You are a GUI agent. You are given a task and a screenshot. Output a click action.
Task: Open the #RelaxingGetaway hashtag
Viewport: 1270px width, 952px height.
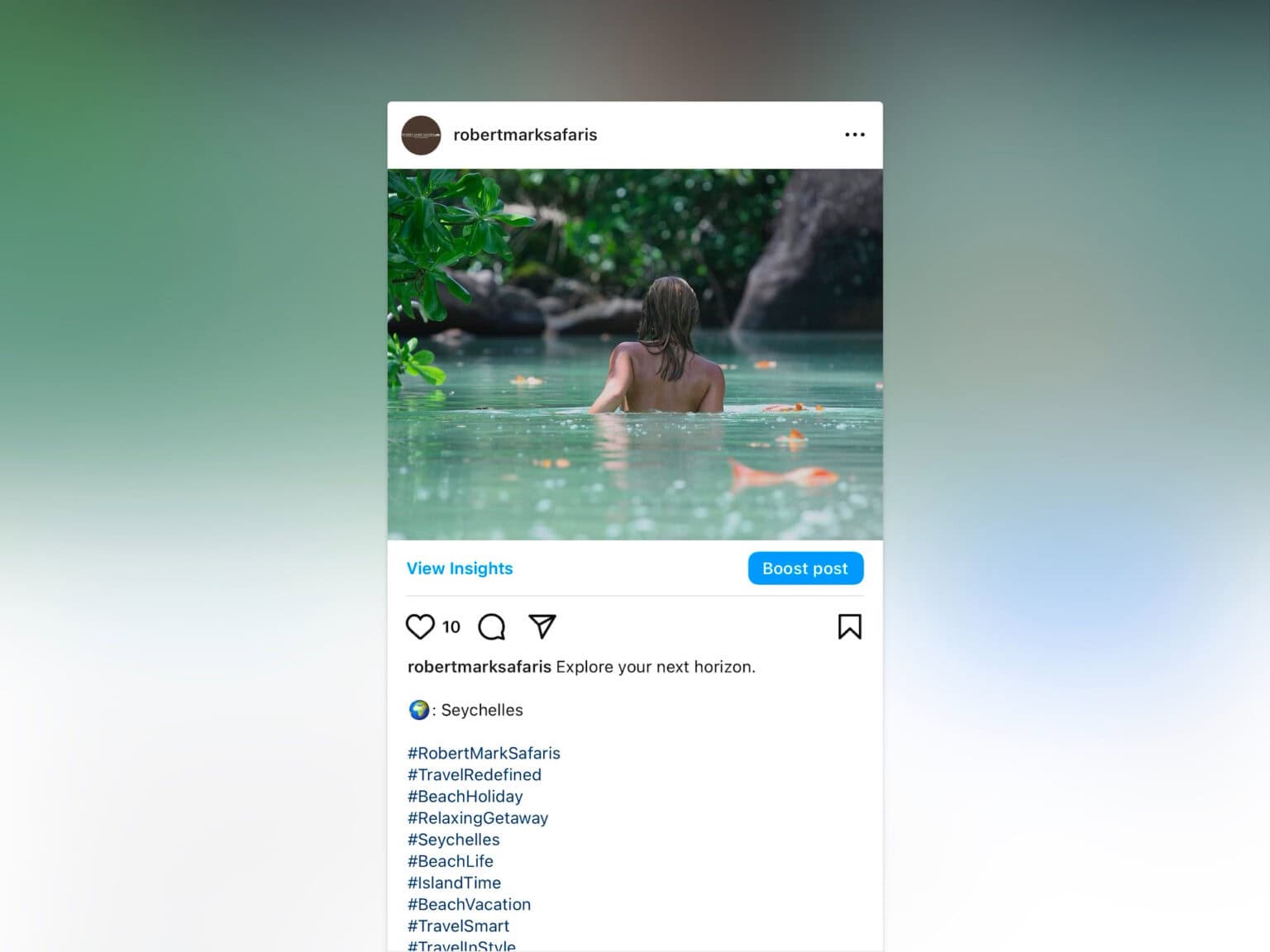tap(478, 817)
